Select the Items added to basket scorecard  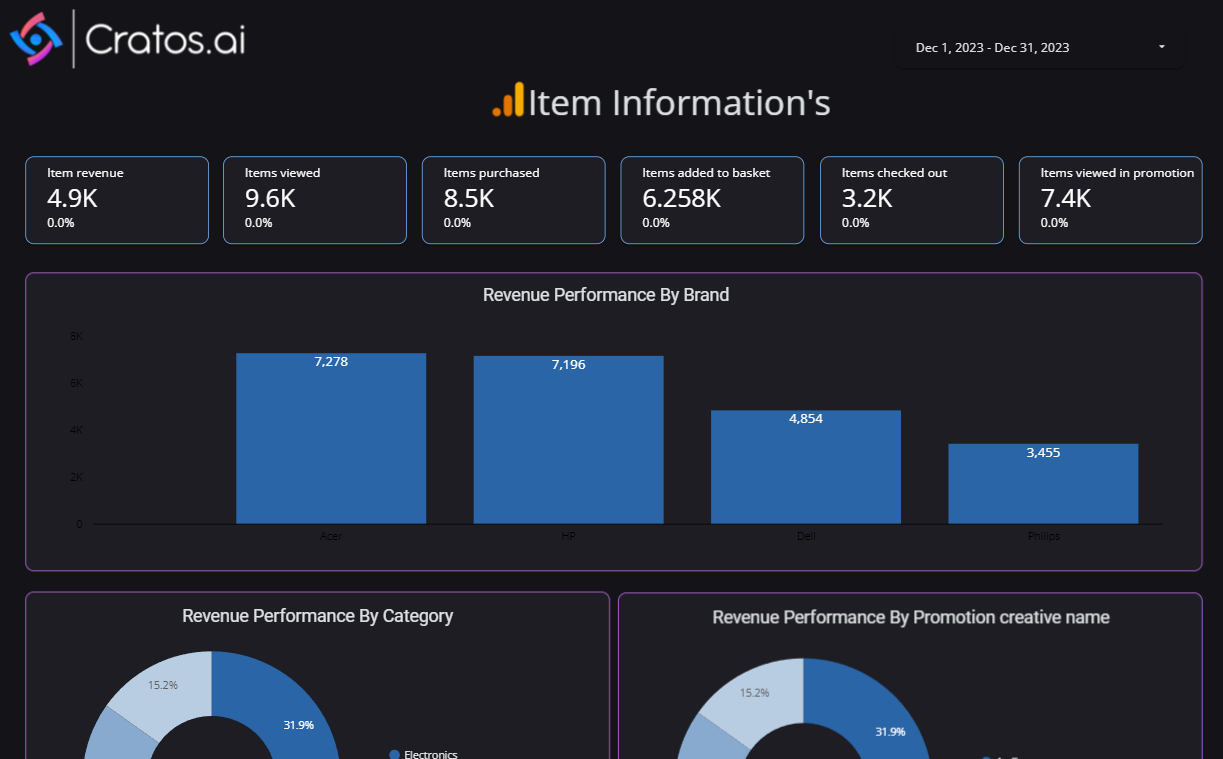[712, 200]
